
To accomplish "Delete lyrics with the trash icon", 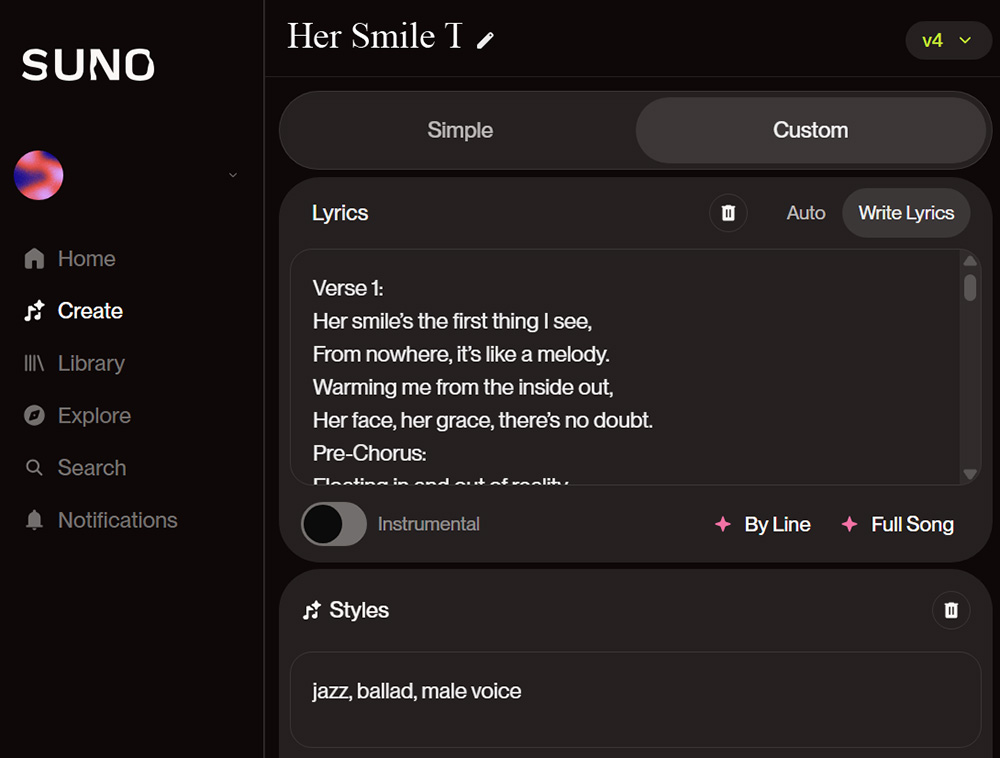I will point(728,213).
